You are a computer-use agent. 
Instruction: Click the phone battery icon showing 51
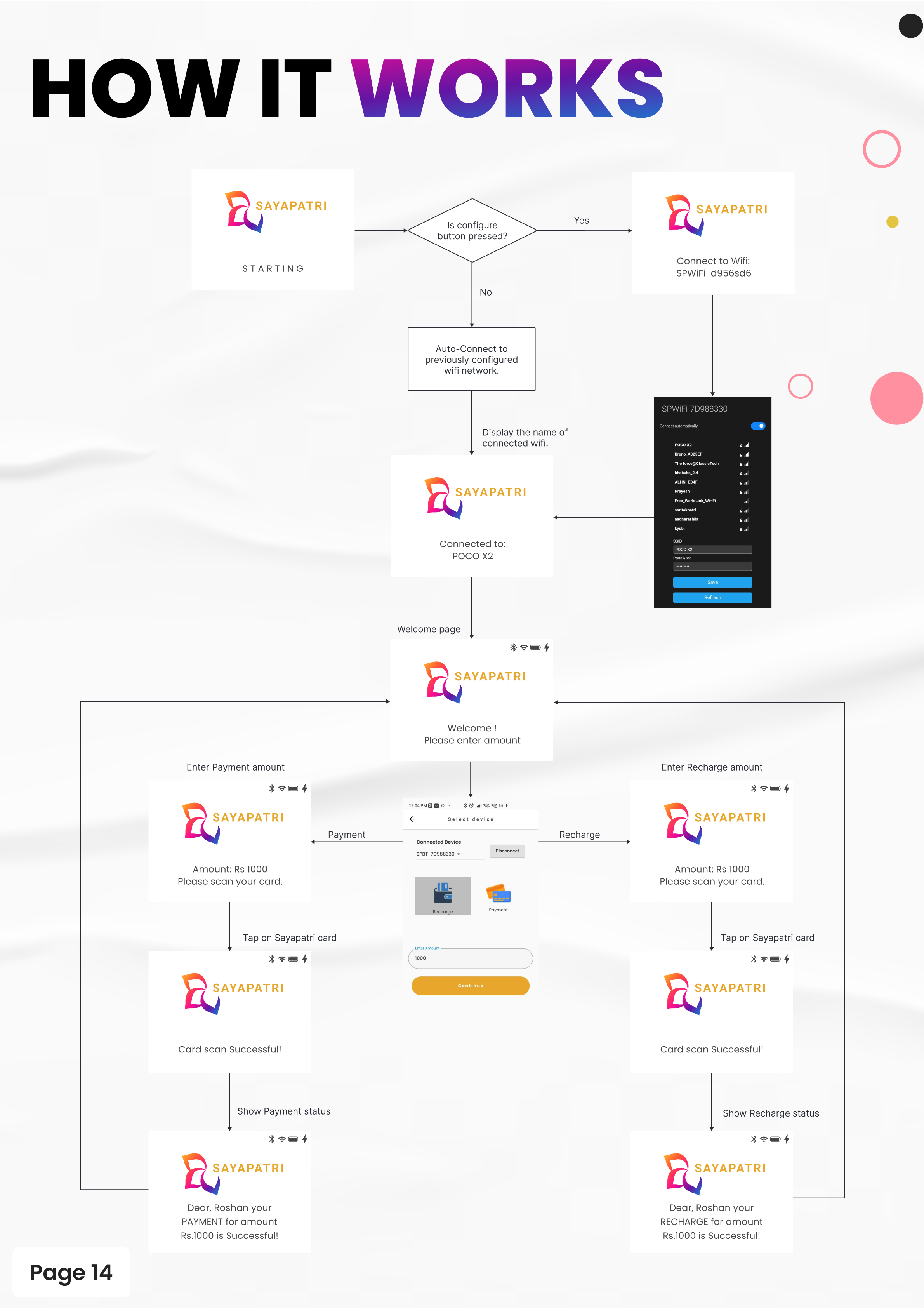point(503,805)
